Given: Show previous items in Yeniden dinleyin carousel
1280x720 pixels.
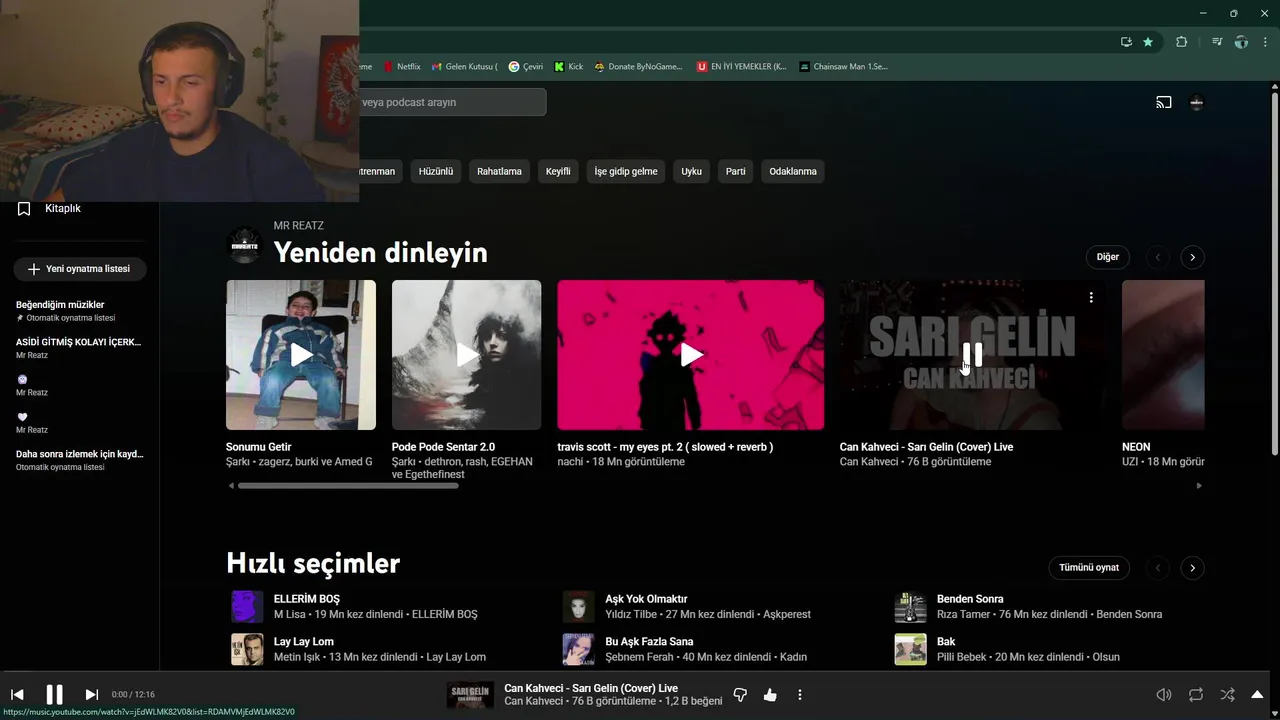Looking at the screenshot, I should point(1158,257).
